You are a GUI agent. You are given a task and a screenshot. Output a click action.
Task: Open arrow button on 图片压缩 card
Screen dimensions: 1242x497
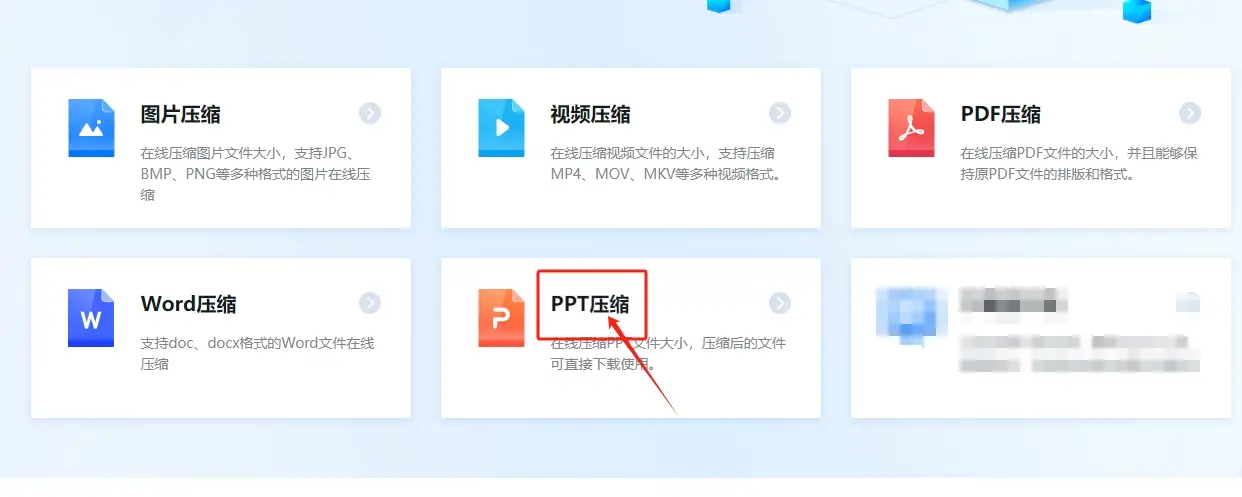pos(370,113)
